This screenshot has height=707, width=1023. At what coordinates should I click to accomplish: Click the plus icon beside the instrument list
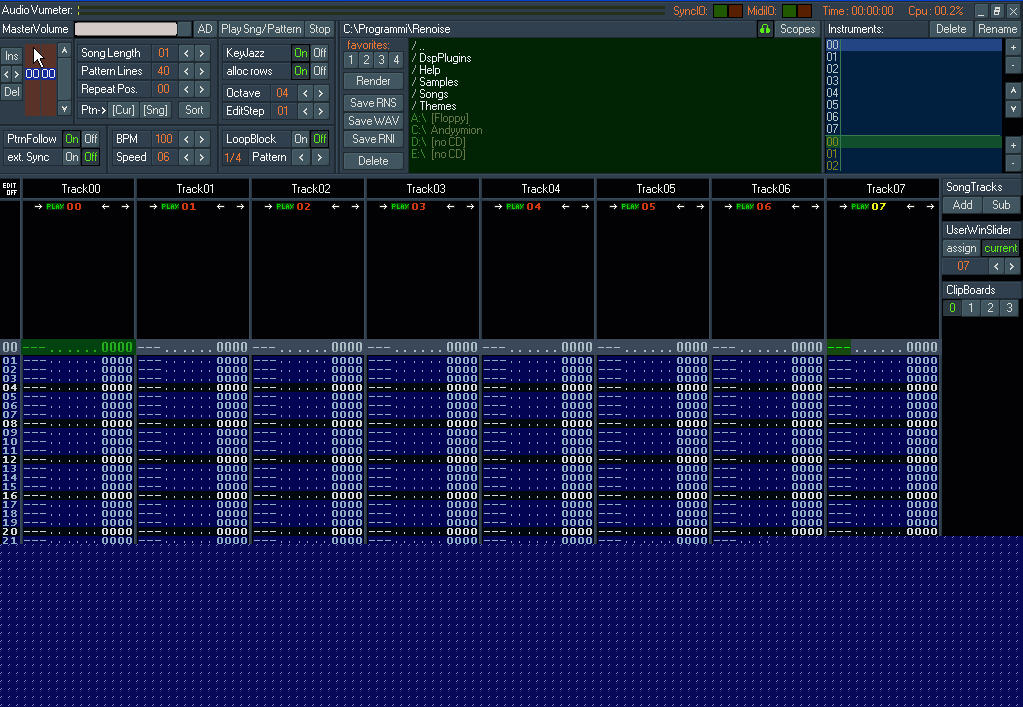click(1012, 47)
